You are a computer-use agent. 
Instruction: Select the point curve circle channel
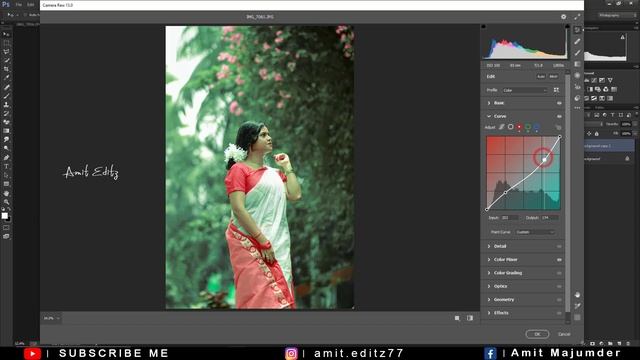coord(511,127)
